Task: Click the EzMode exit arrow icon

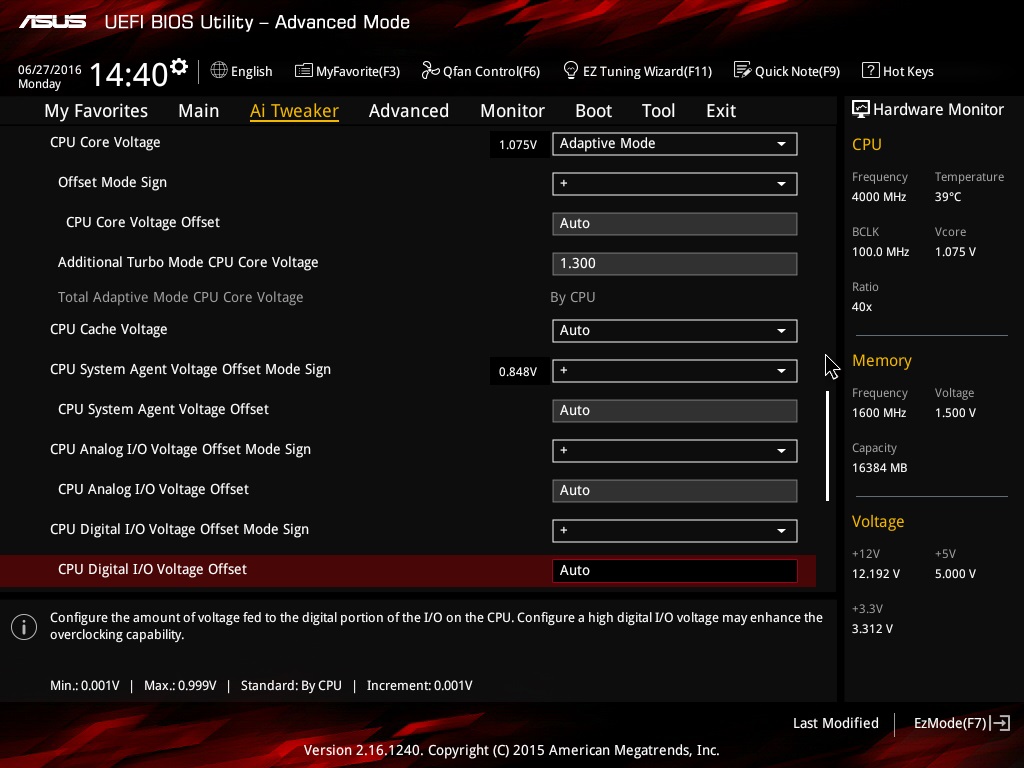Action: click(1000, 723)
